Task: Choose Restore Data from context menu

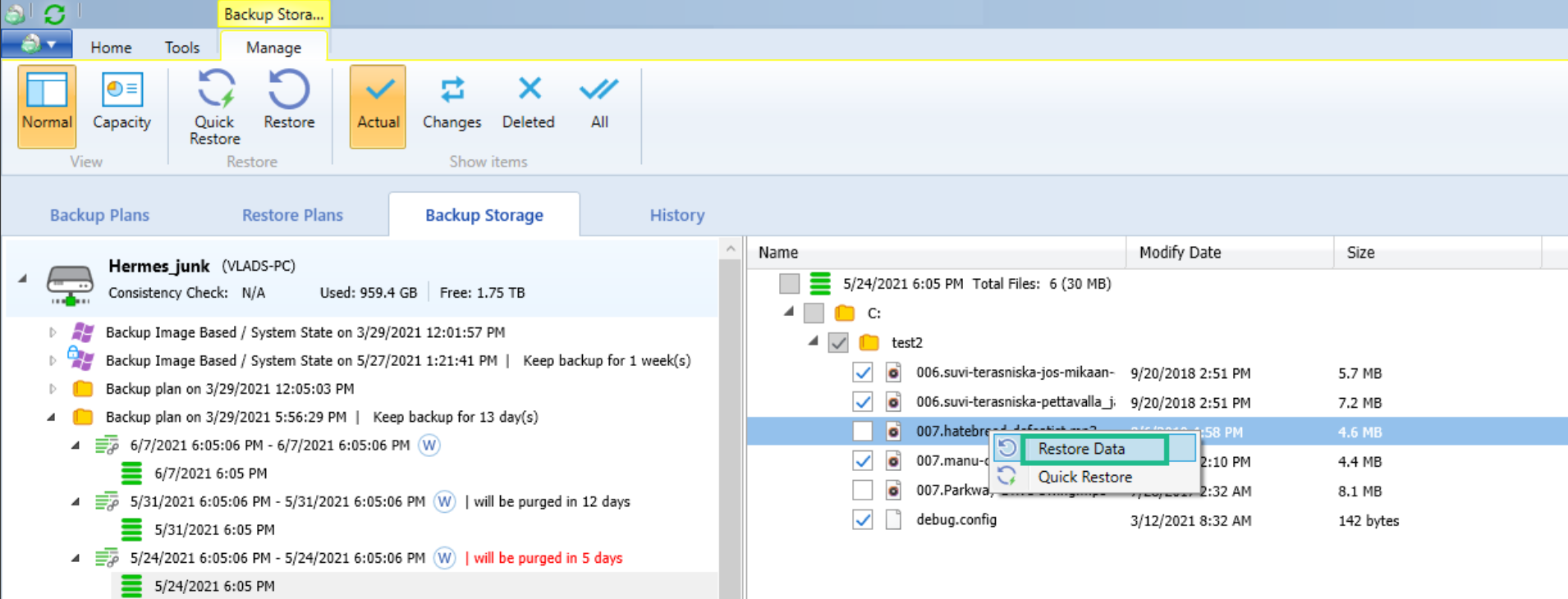Action: point(1080,449)
